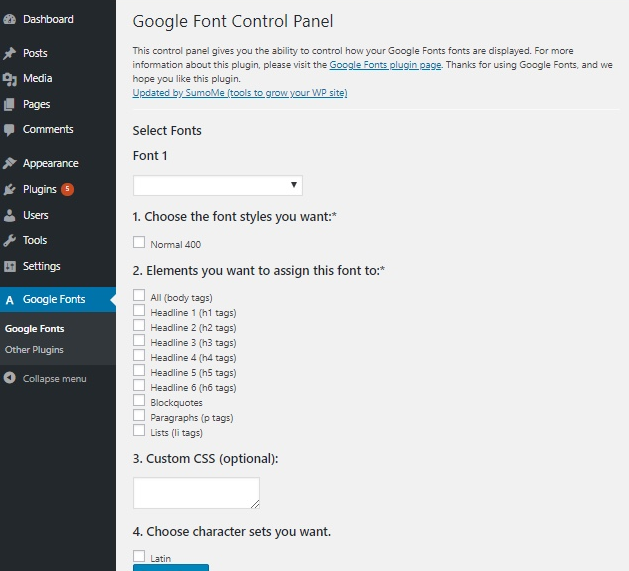
Task: Tick the Blockquotes checkbox
Action: (x=139, y=400)
